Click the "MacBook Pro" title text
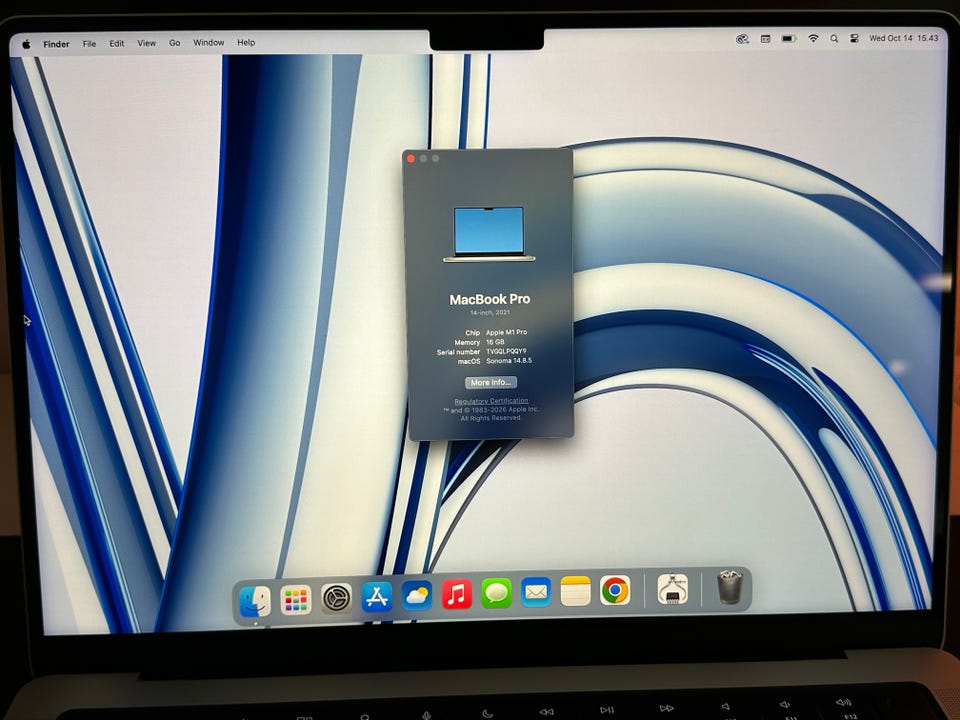The image size is (960, 720). pyautogui.click(x=490, y=299)
